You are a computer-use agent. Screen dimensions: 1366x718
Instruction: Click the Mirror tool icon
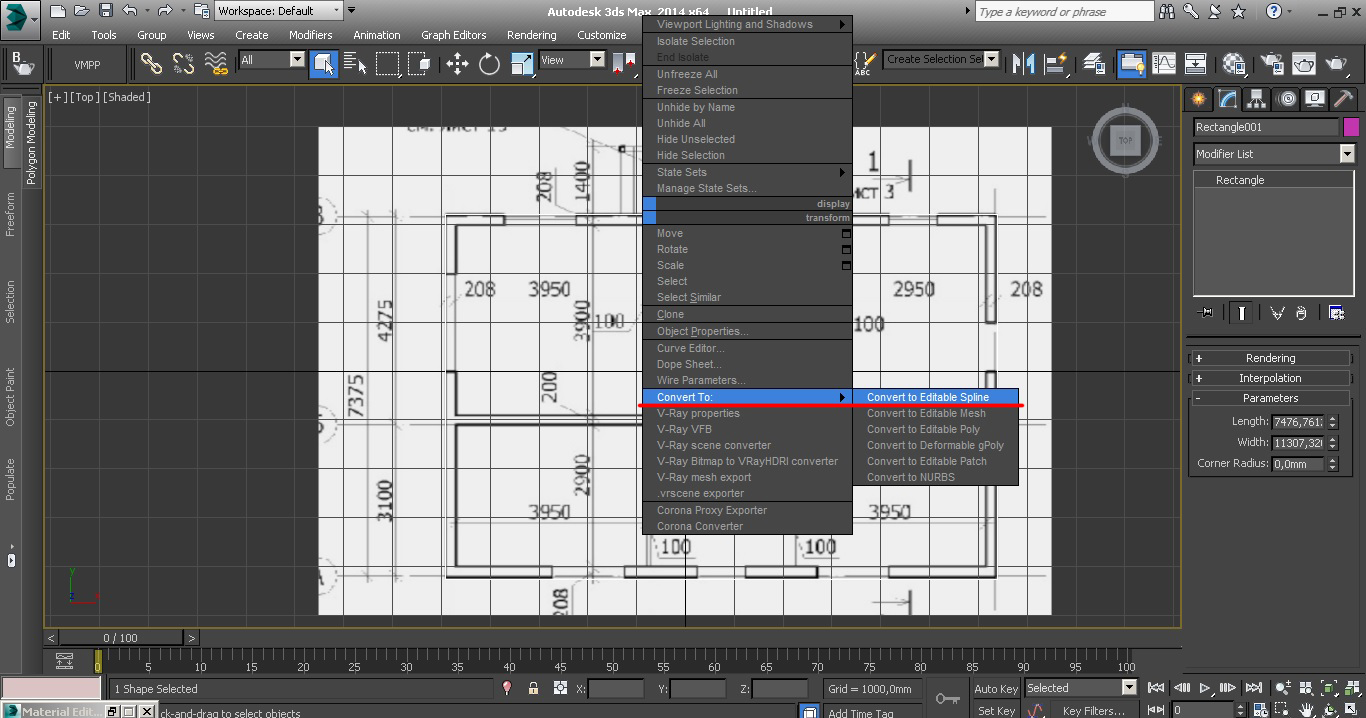click(1023, 64)
